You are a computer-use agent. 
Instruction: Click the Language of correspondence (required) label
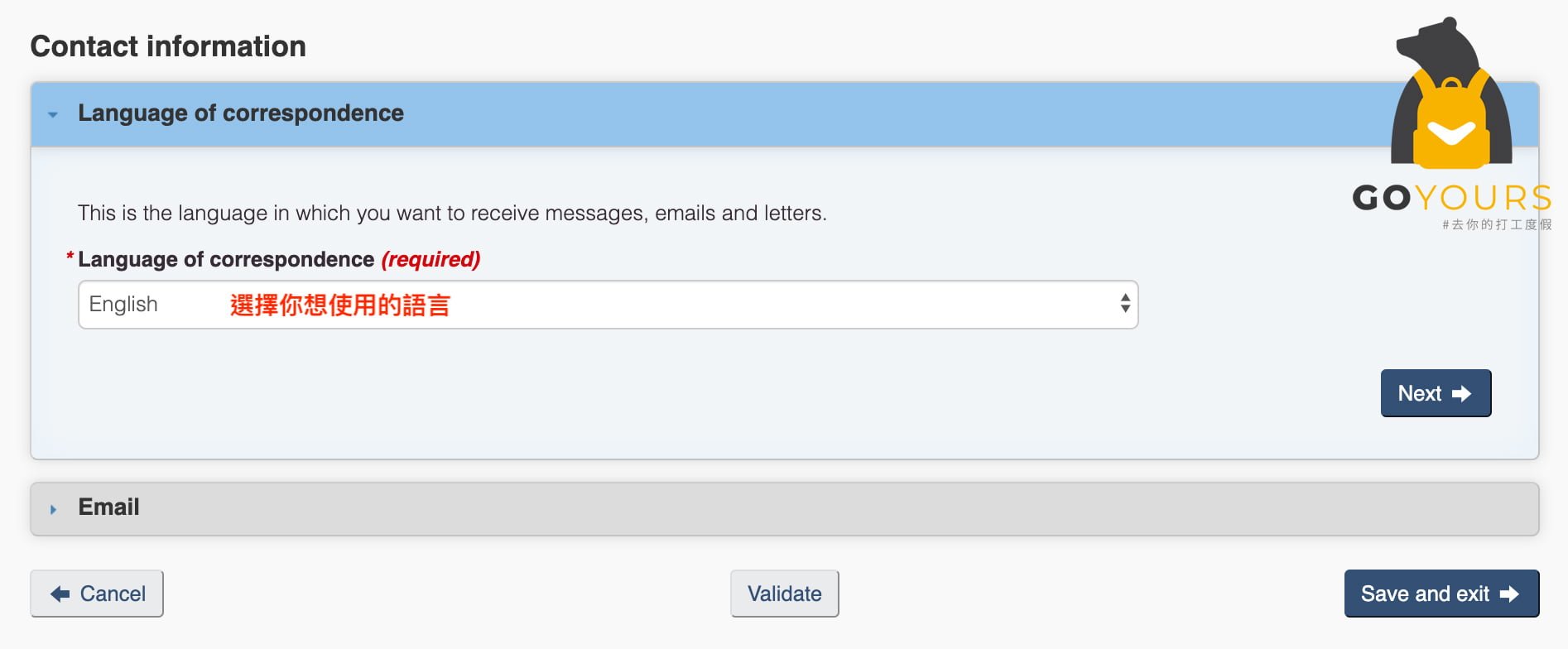click(279, 260)
